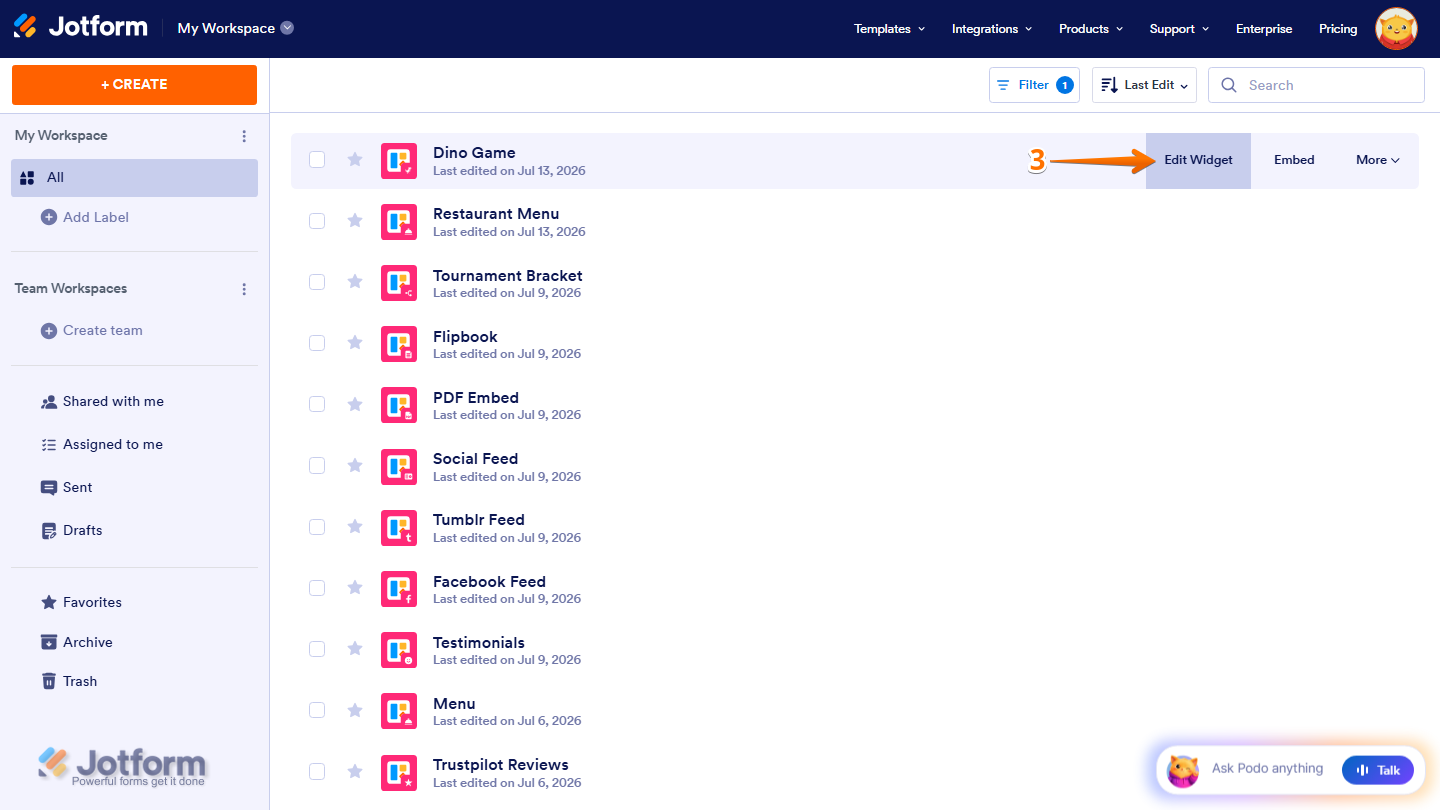
Task: Open the My Workspace switcher dropdown
Action: coord(236,28)
